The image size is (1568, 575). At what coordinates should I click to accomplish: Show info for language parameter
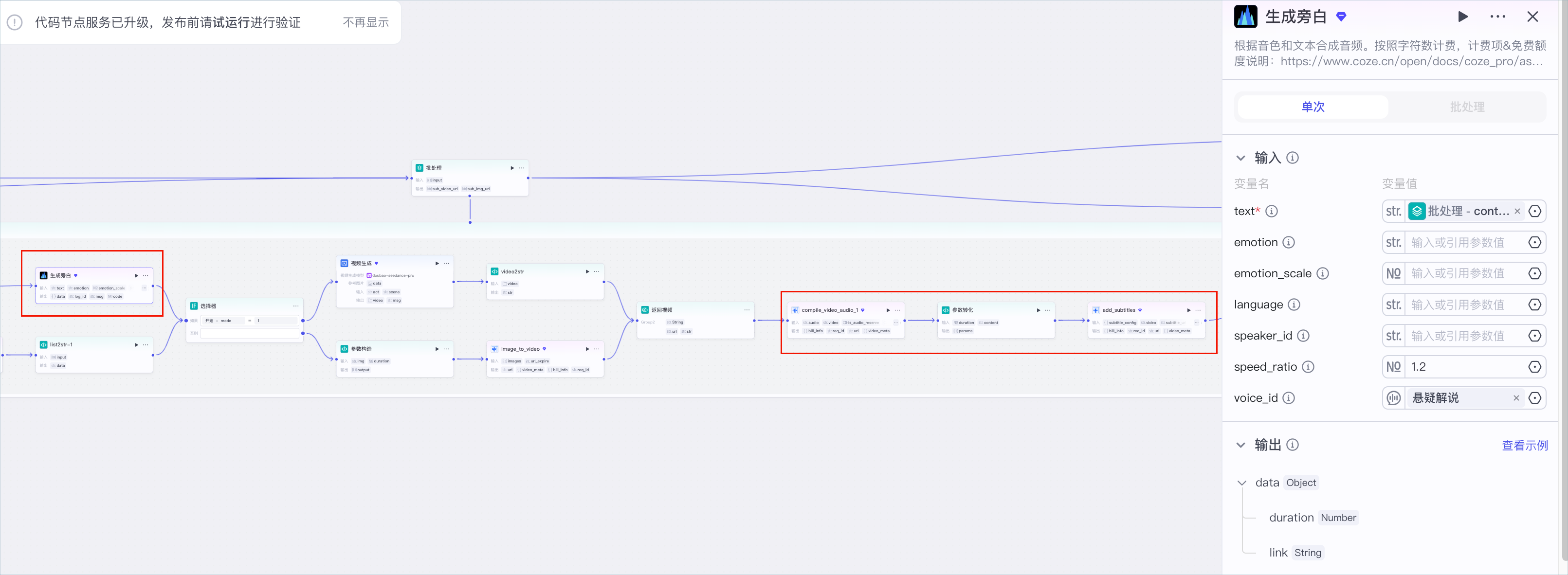[x=1294, y=304]
